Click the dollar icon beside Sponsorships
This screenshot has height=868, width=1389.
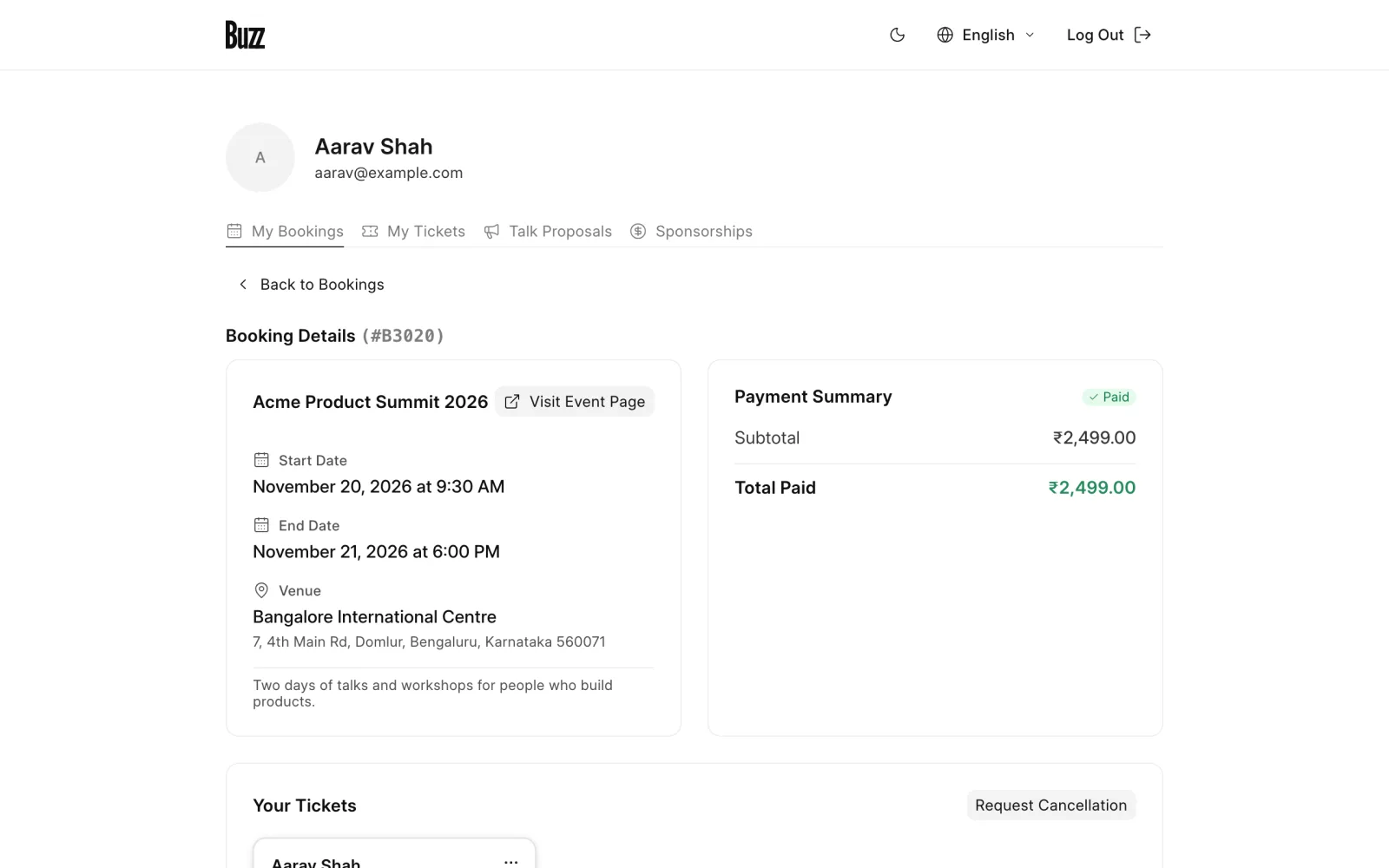pos(638,231)
